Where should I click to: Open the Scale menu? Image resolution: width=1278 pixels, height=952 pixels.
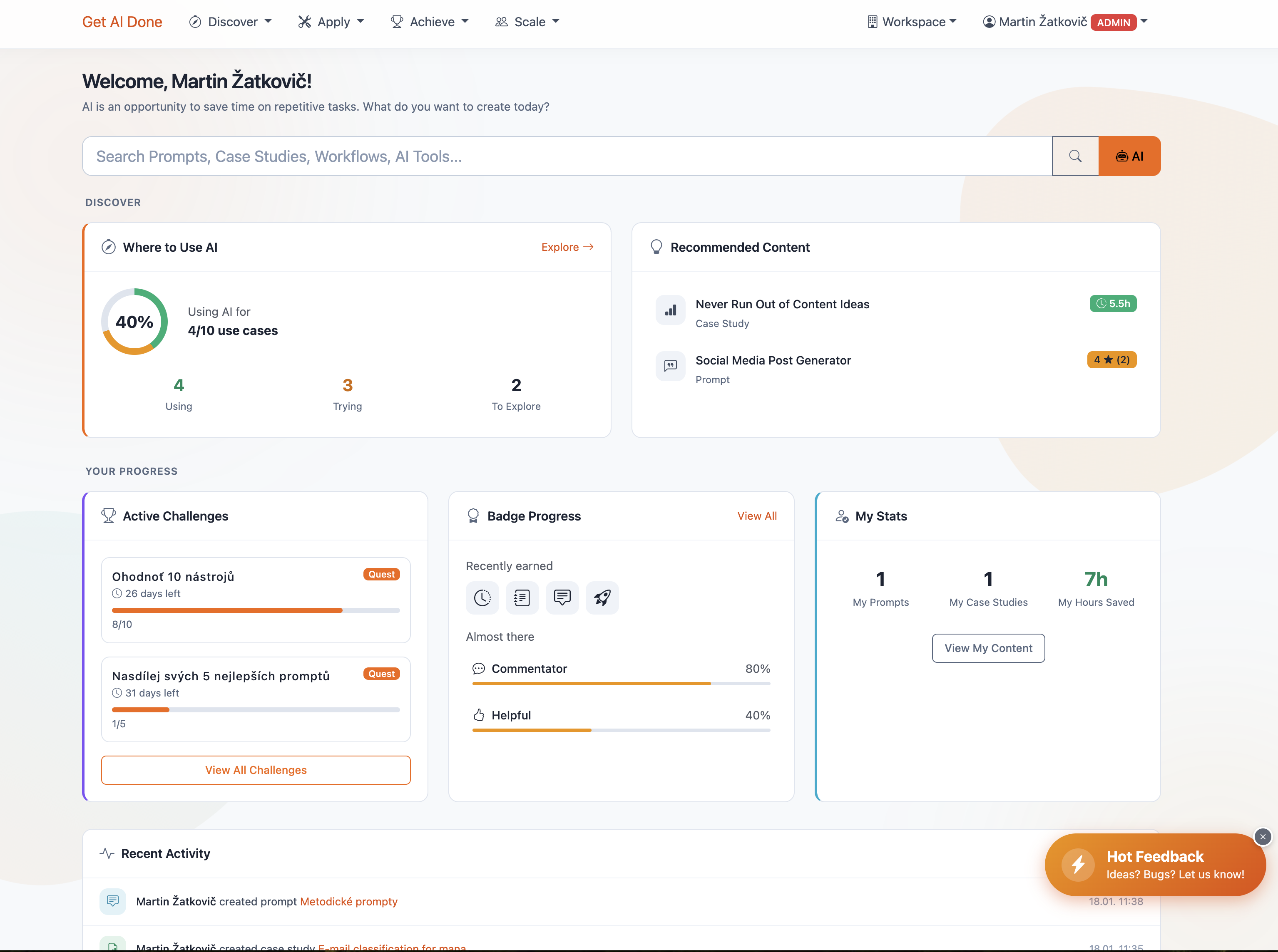pyautogui.click(x=527, y=22)
